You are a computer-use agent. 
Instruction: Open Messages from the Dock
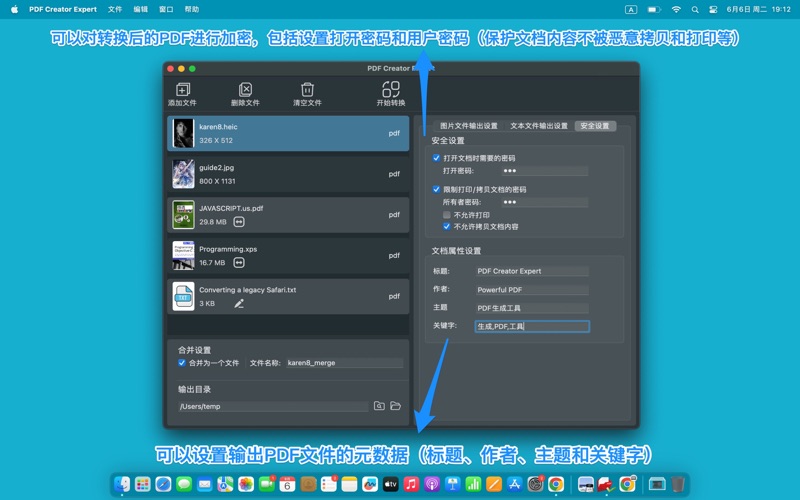click(x=184, y=484)
